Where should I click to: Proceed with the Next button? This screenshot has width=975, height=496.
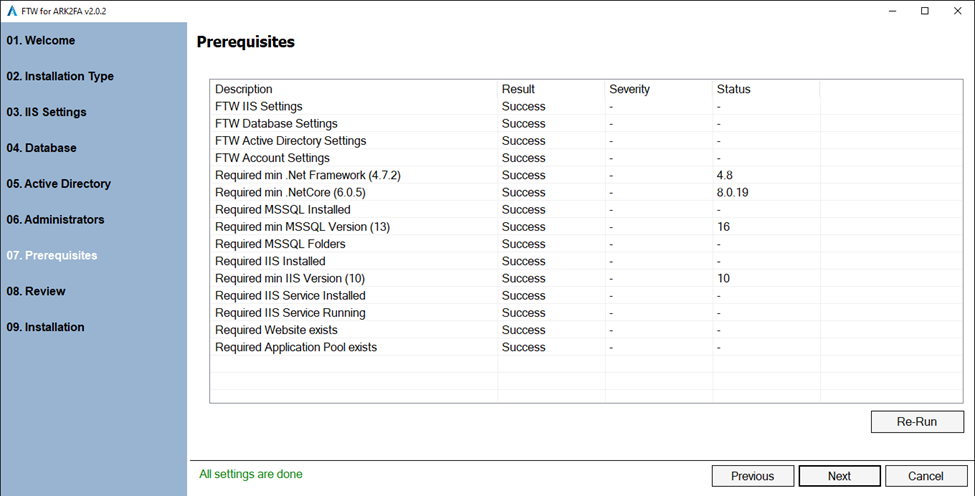[x=839, y=476]
